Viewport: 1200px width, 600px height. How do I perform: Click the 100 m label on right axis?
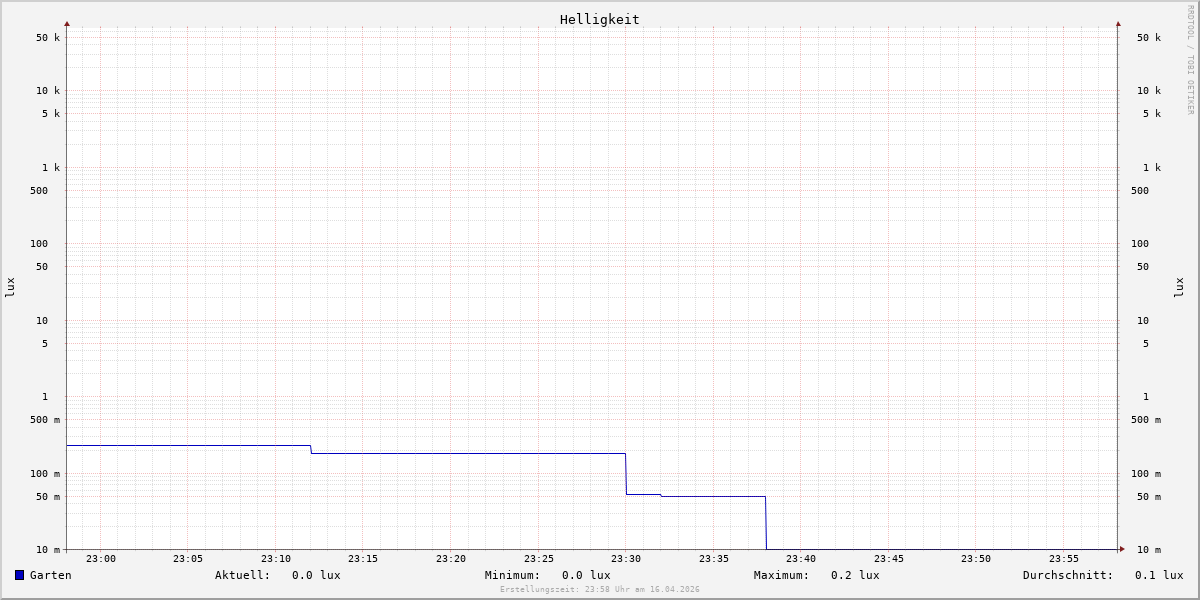pos(1146,474)
